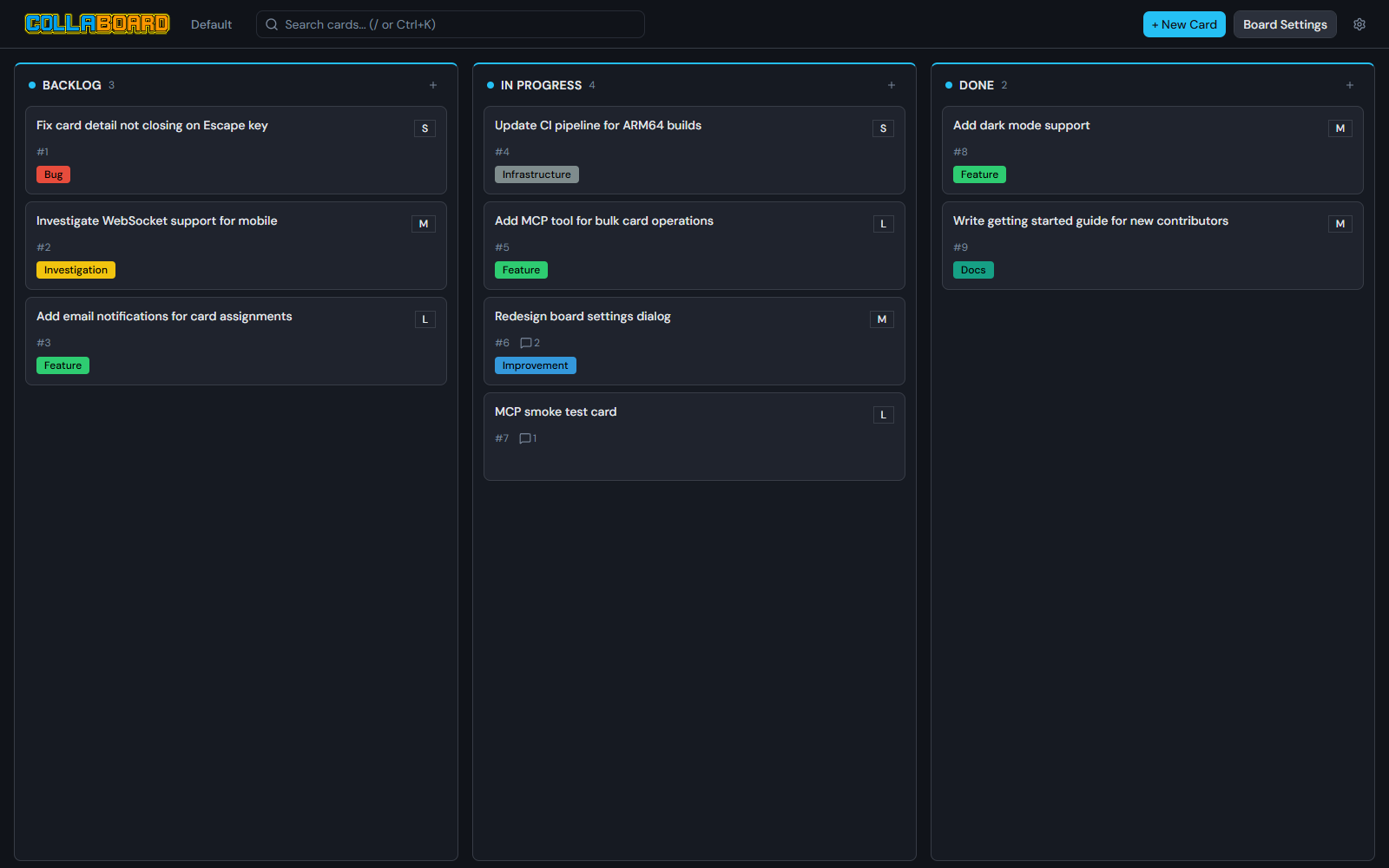
Task: Click Feature label on email notifications card
Action: (63, 365)
